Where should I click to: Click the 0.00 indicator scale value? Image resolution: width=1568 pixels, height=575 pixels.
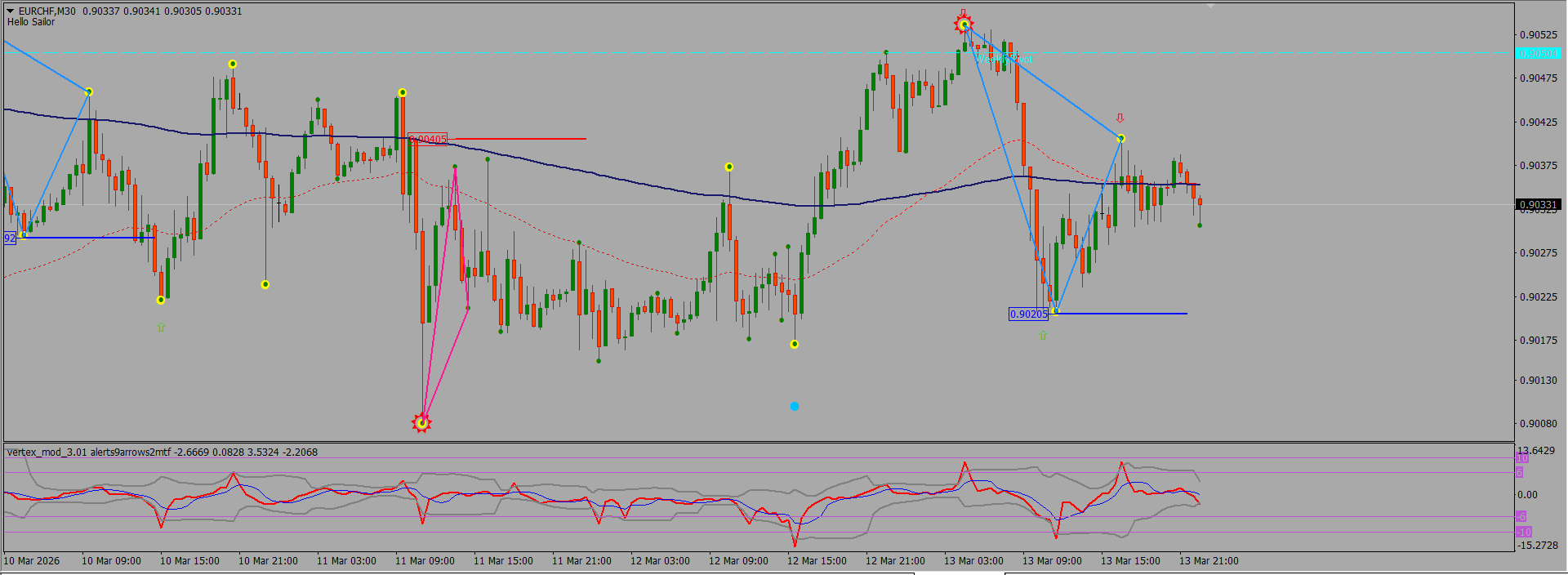click(1527, 495)
